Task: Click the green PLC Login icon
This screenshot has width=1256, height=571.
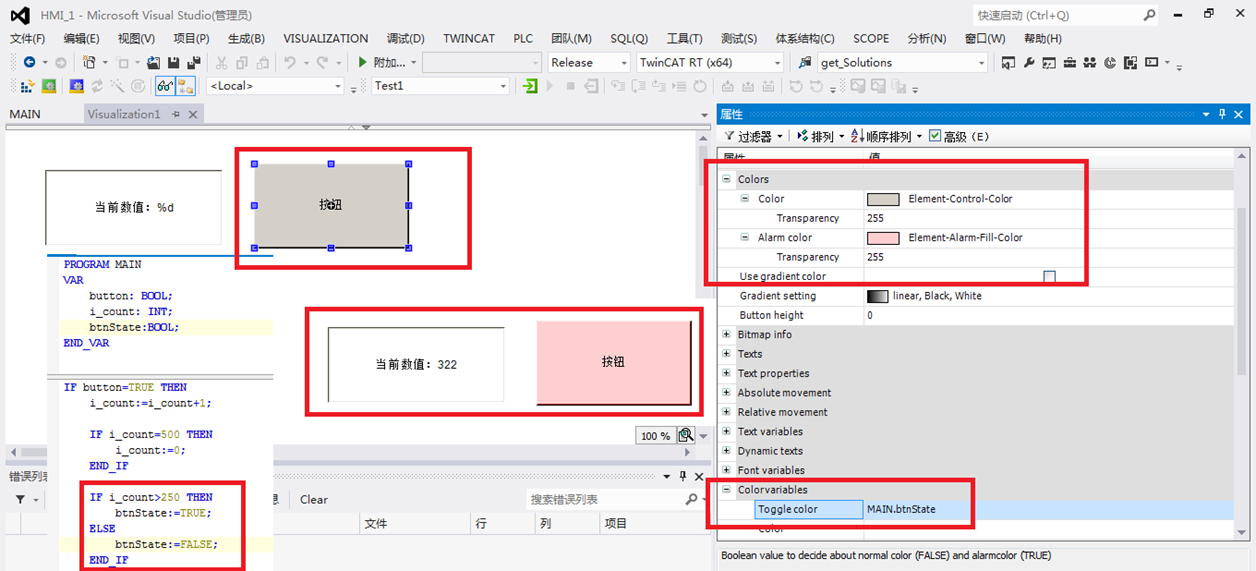Action: [x=530, y=86]
